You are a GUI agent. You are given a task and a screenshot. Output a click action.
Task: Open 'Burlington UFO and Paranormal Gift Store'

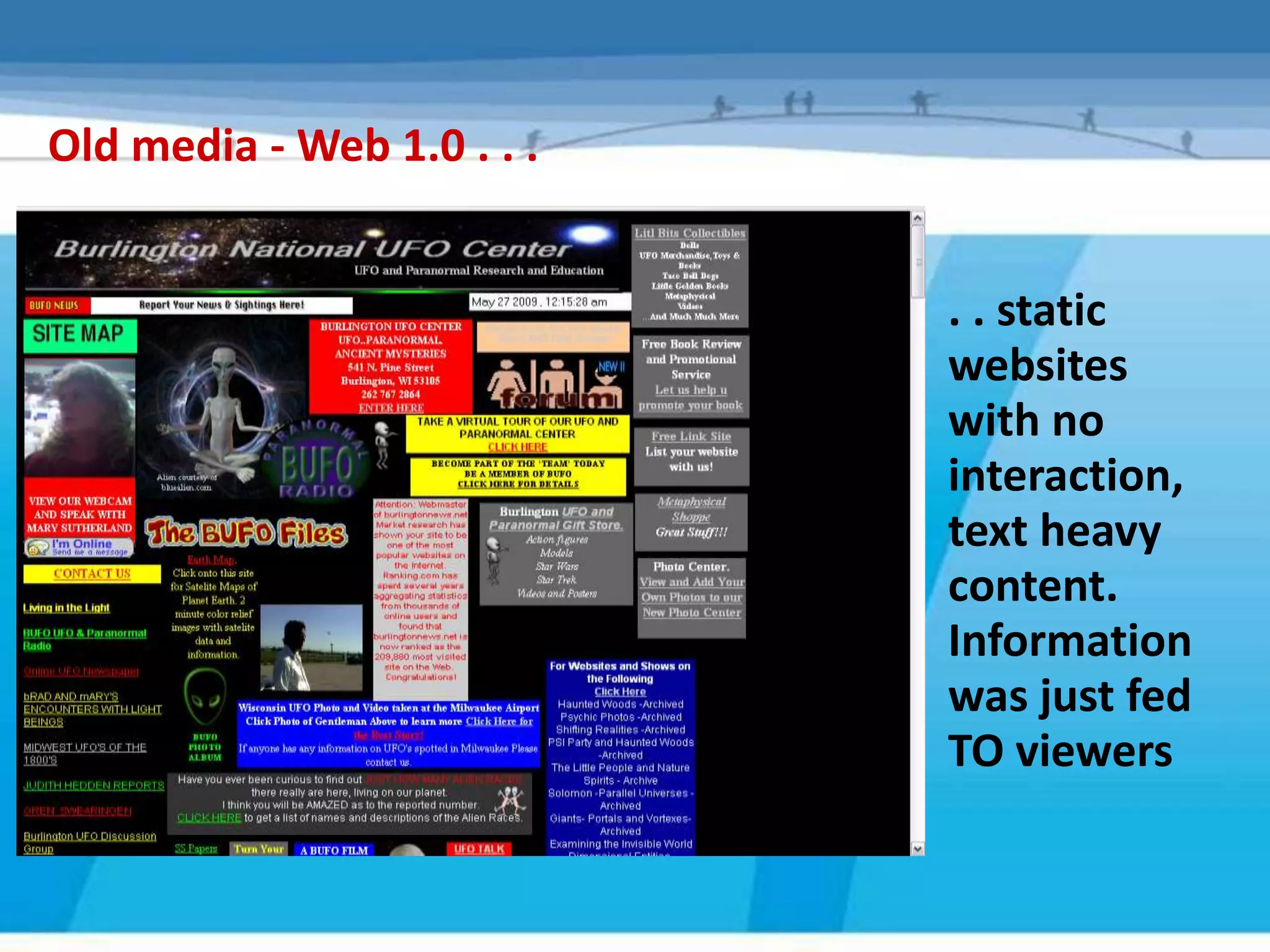pyautogui.click(x=556, y=519)
